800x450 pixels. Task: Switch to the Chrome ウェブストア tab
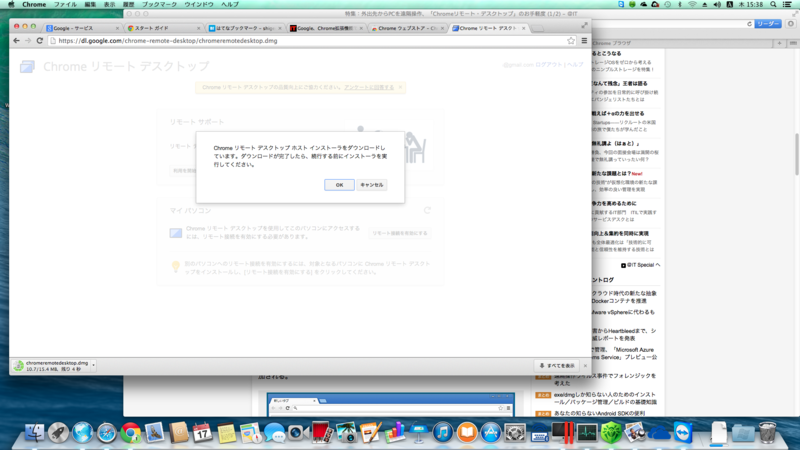point(407,29)
